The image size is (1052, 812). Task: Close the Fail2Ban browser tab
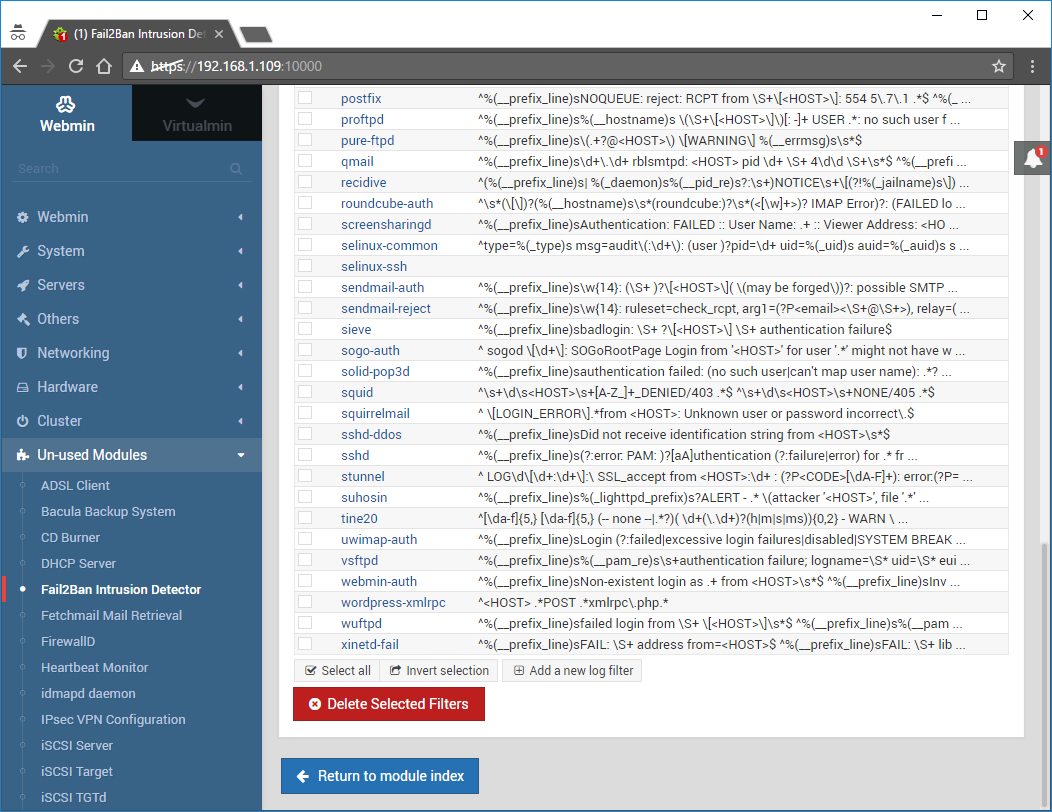point(219,34)
